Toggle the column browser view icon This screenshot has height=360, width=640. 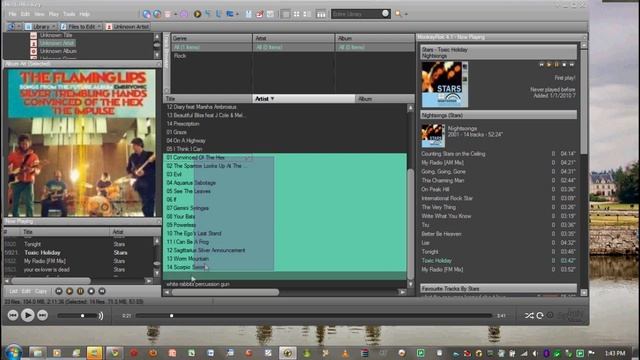coord(321,14)
